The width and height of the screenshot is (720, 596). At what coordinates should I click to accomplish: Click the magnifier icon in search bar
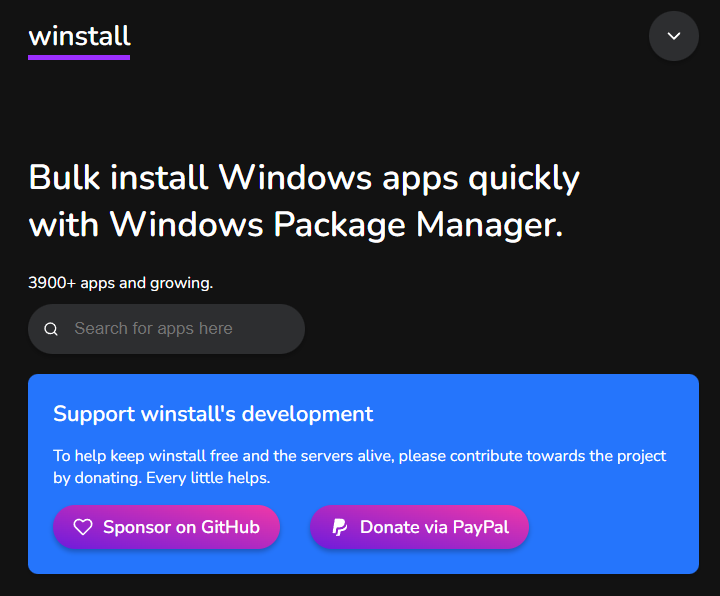[51, 329]
